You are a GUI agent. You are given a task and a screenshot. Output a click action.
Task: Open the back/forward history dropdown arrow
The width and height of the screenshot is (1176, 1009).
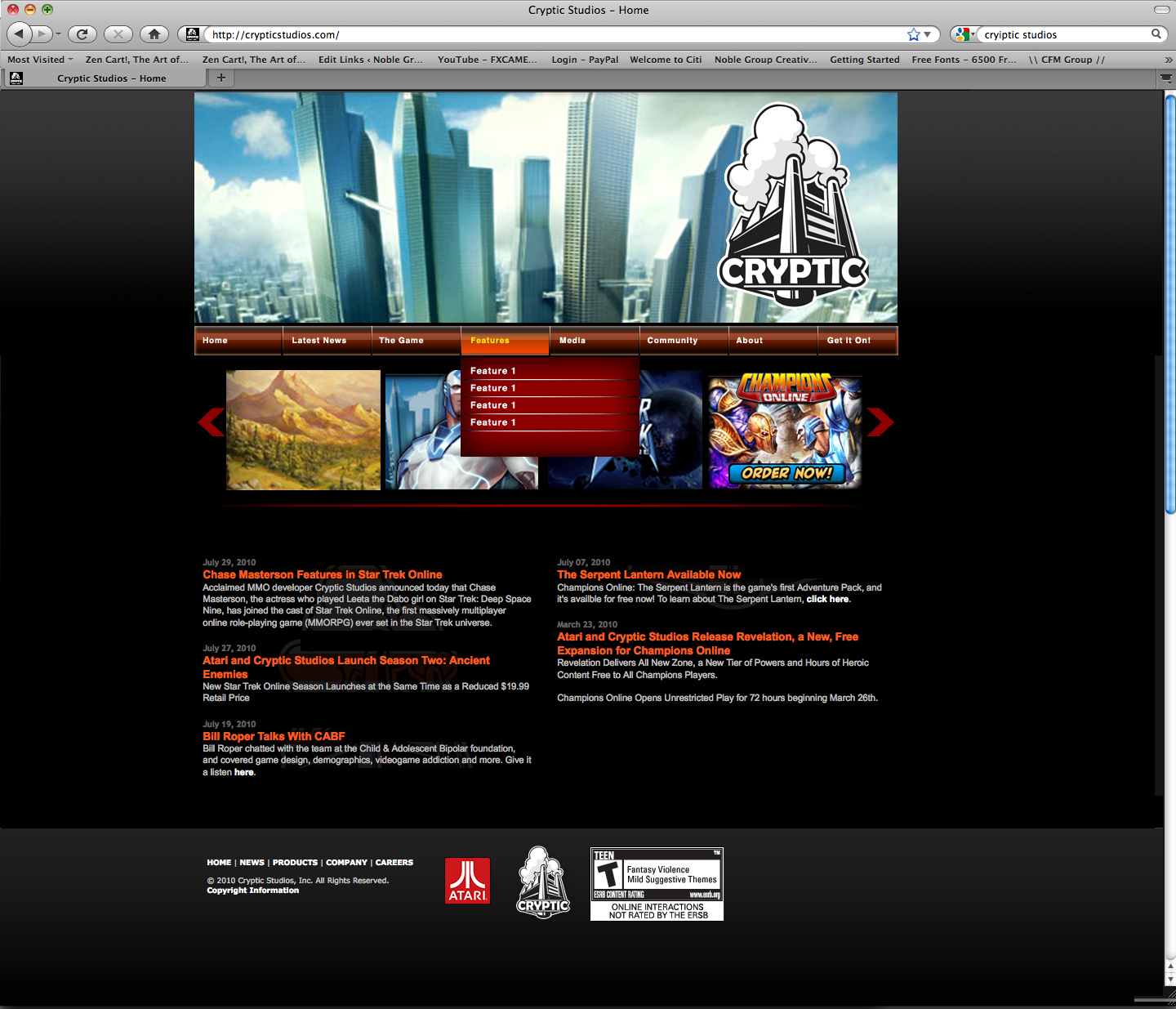coord(58,34)
